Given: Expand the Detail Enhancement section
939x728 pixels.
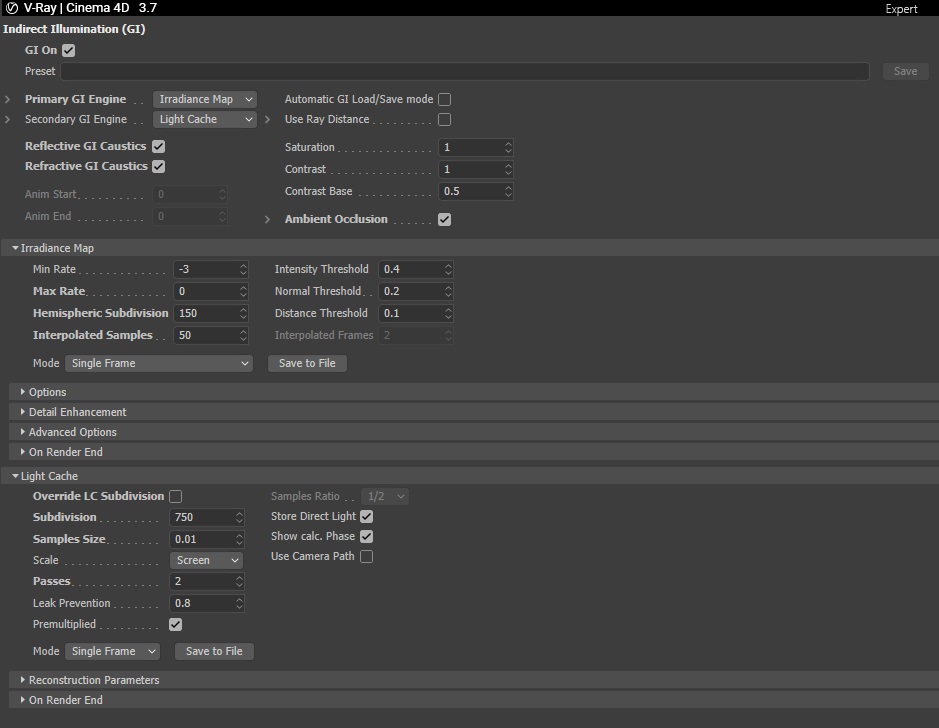Looking at the screenshot, I should [x=23, y=412].
